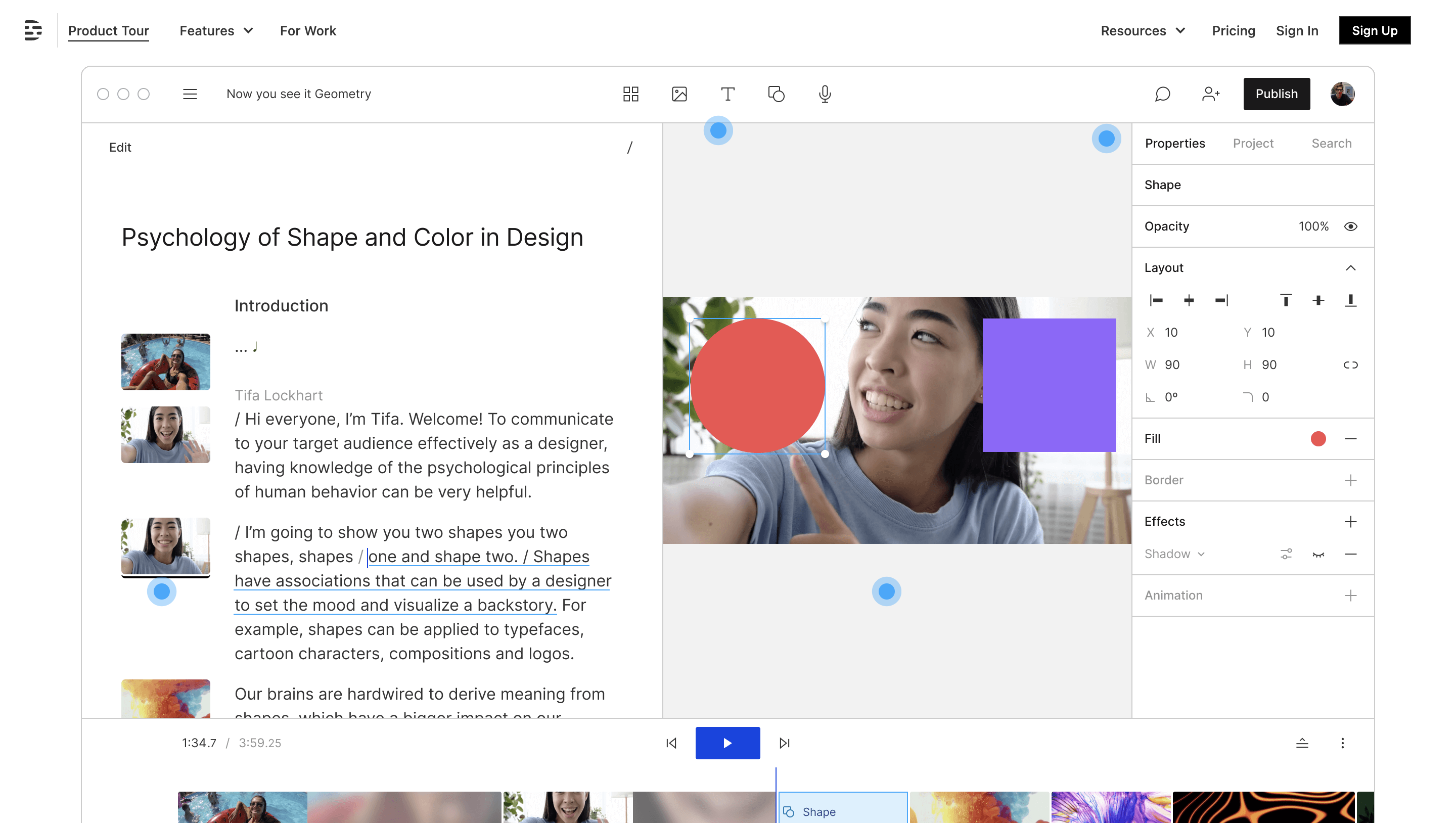The height and width of the screenshot is (823, 1456).
Task: Click the Sign In link
Action: pyautogui.click(x=1297, y=30)
